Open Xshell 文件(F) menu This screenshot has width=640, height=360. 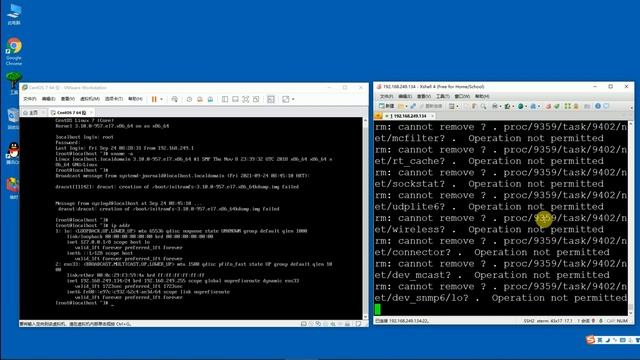coord(386,96)
